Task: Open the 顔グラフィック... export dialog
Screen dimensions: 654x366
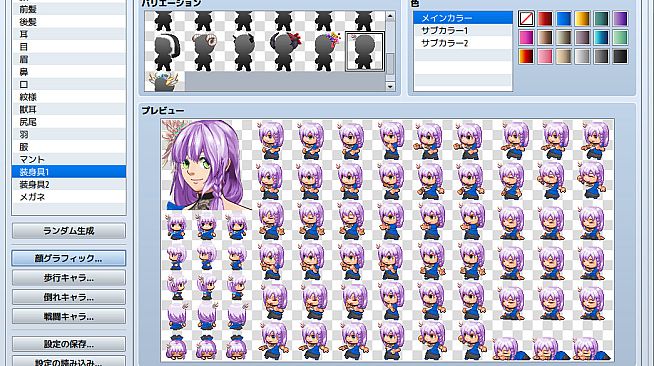Action: pos(69,258)
